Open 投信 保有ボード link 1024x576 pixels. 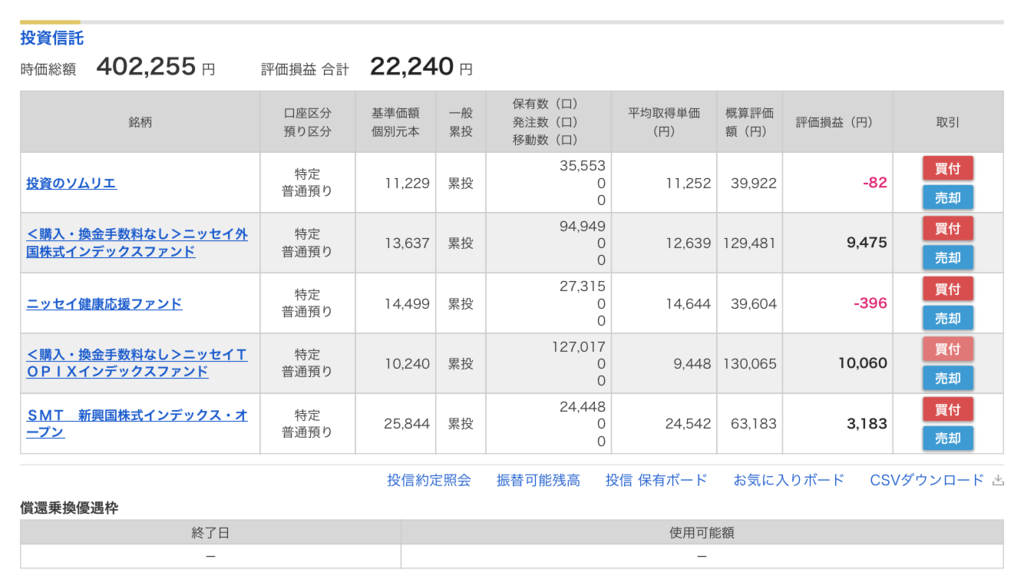tap(656, 481)
